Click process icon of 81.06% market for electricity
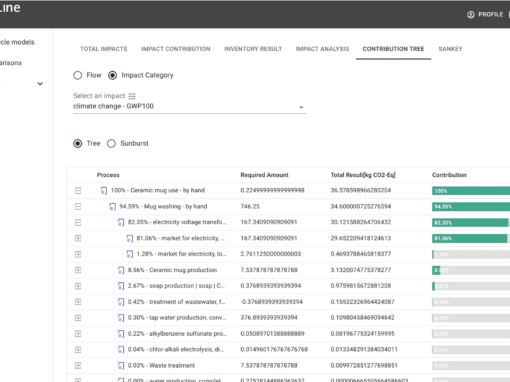 point(130,238)
